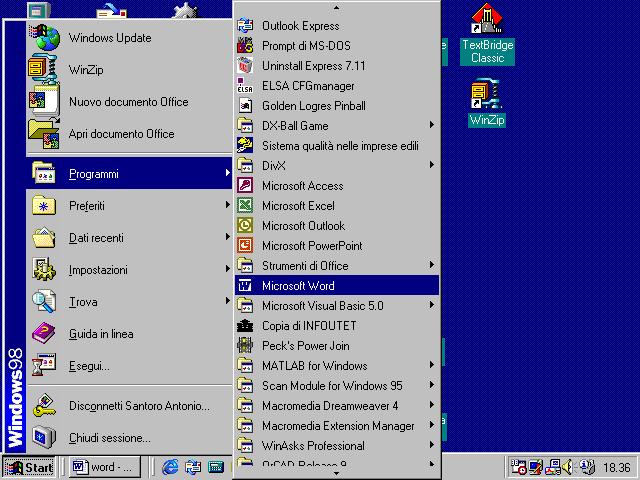Switch to the word taskbar button
Viewport: 640px width, 480px height.
[104, 467]
